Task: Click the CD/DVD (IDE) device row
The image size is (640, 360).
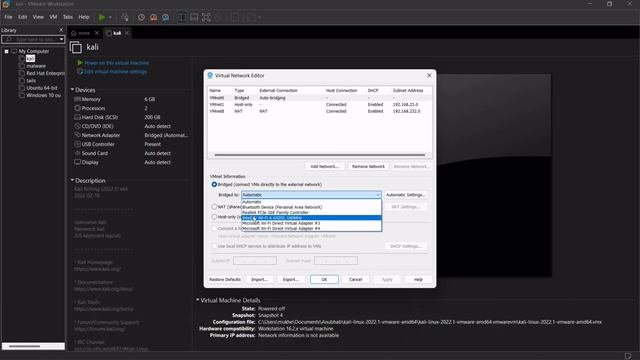Action: pyautogui.click(x=131, y=126)
